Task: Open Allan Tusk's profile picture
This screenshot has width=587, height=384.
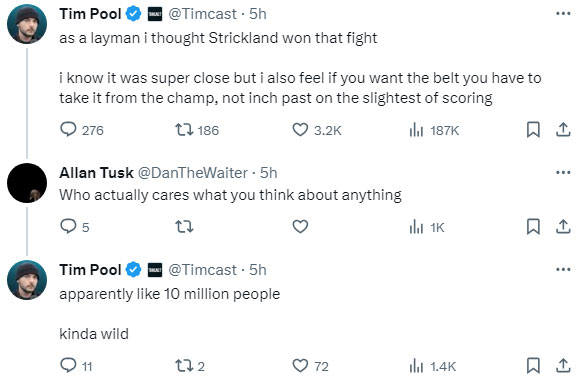Action: coord(27,183)
